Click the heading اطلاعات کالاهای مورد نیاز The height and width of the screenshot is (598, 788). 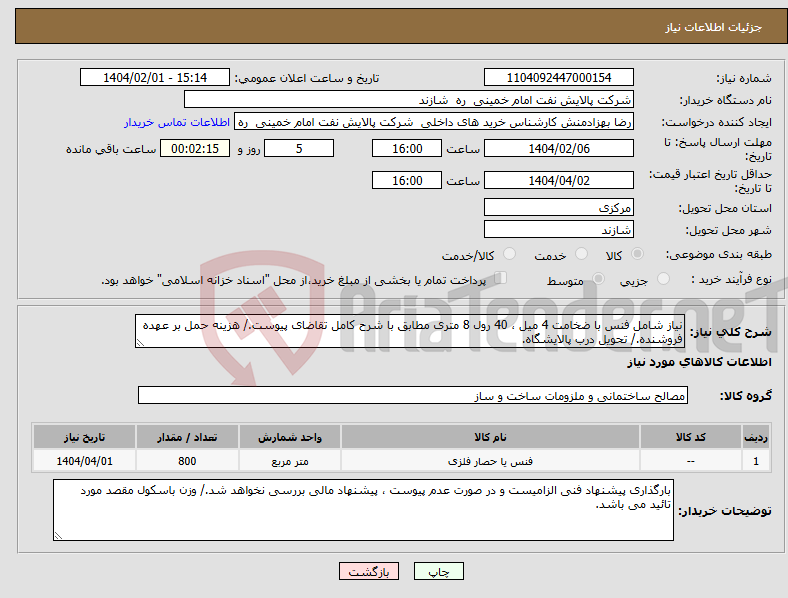tap(699, 362)
